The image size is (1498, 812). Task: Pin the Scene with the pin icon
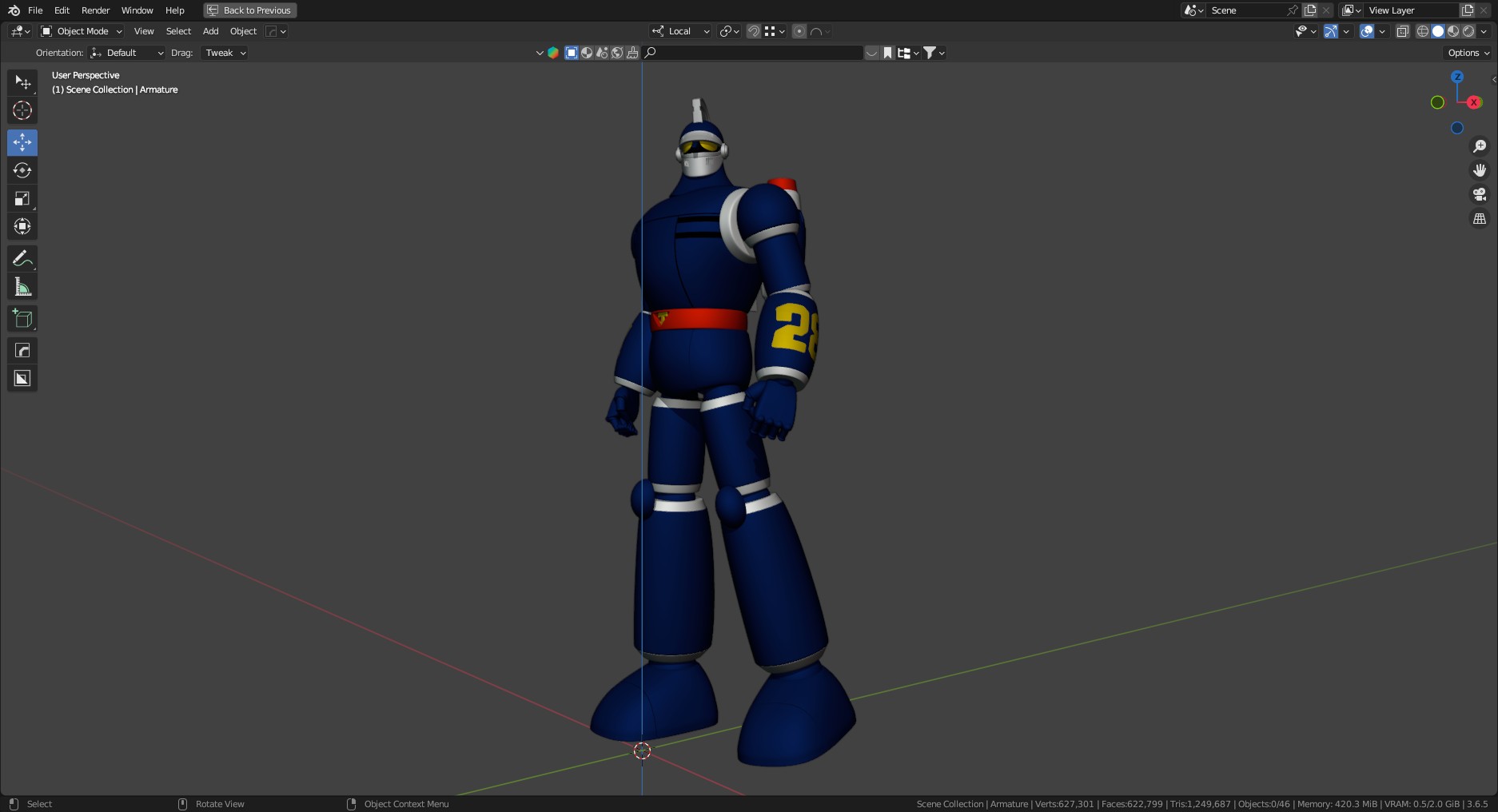(x=1293, y=10)
